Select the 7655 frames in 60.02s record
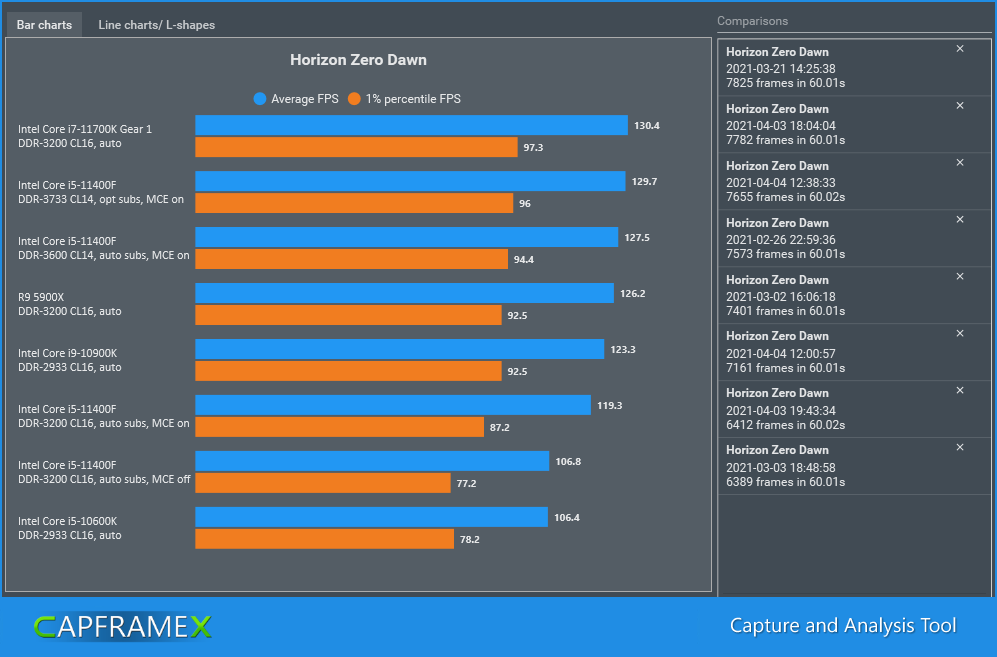Screen dimensions: 997x657 [854, 181]
